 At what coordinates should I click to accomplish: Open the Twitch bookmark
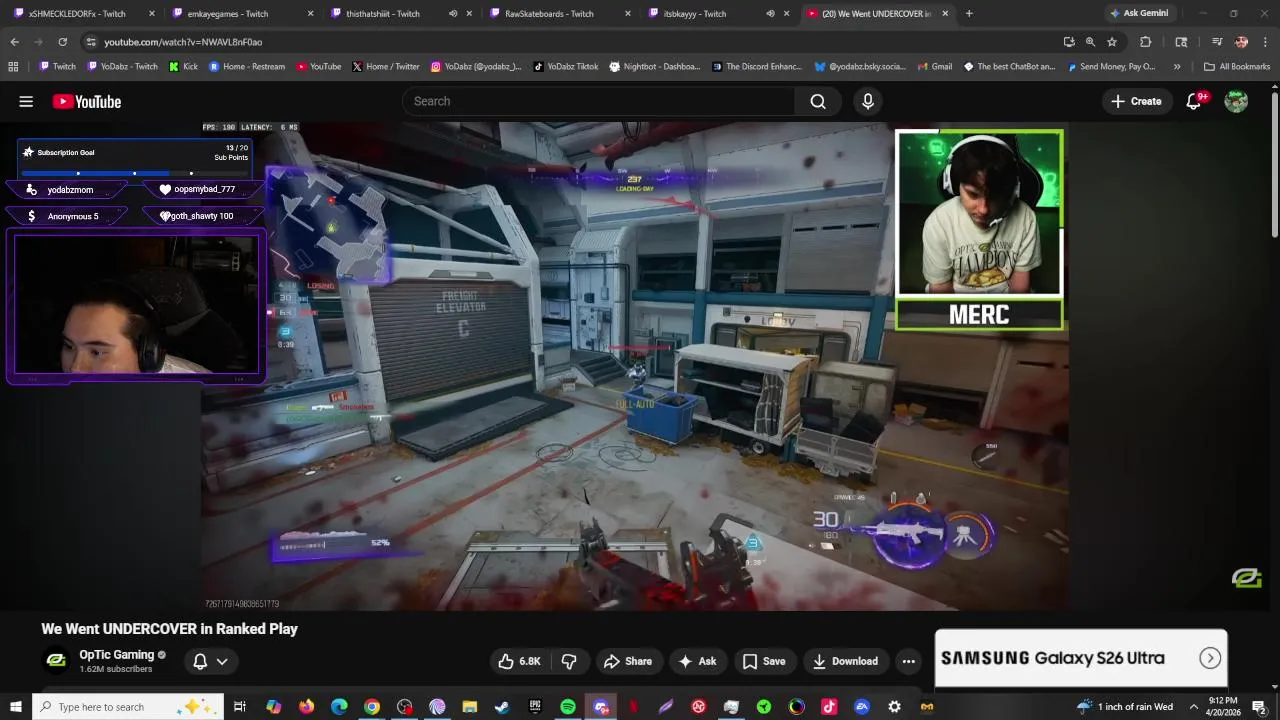coord(57,67)
